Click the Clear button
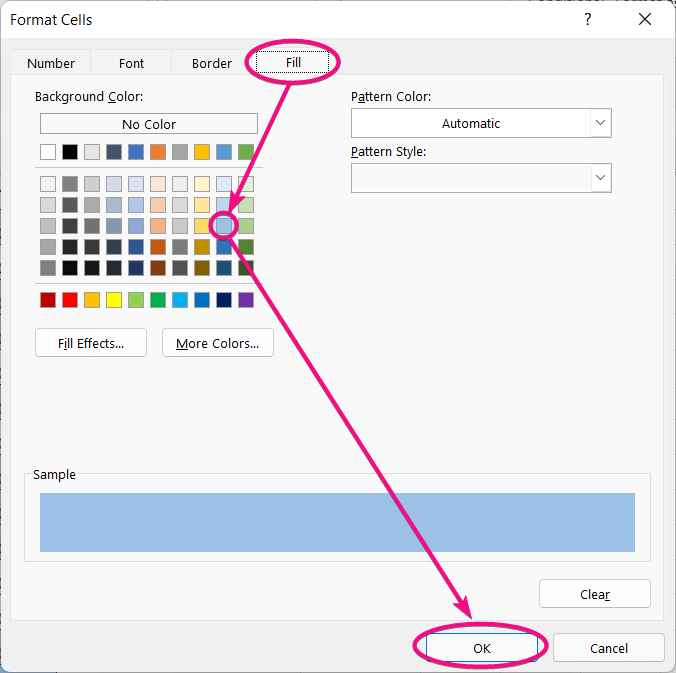The image size is (676, 673). 595,594
